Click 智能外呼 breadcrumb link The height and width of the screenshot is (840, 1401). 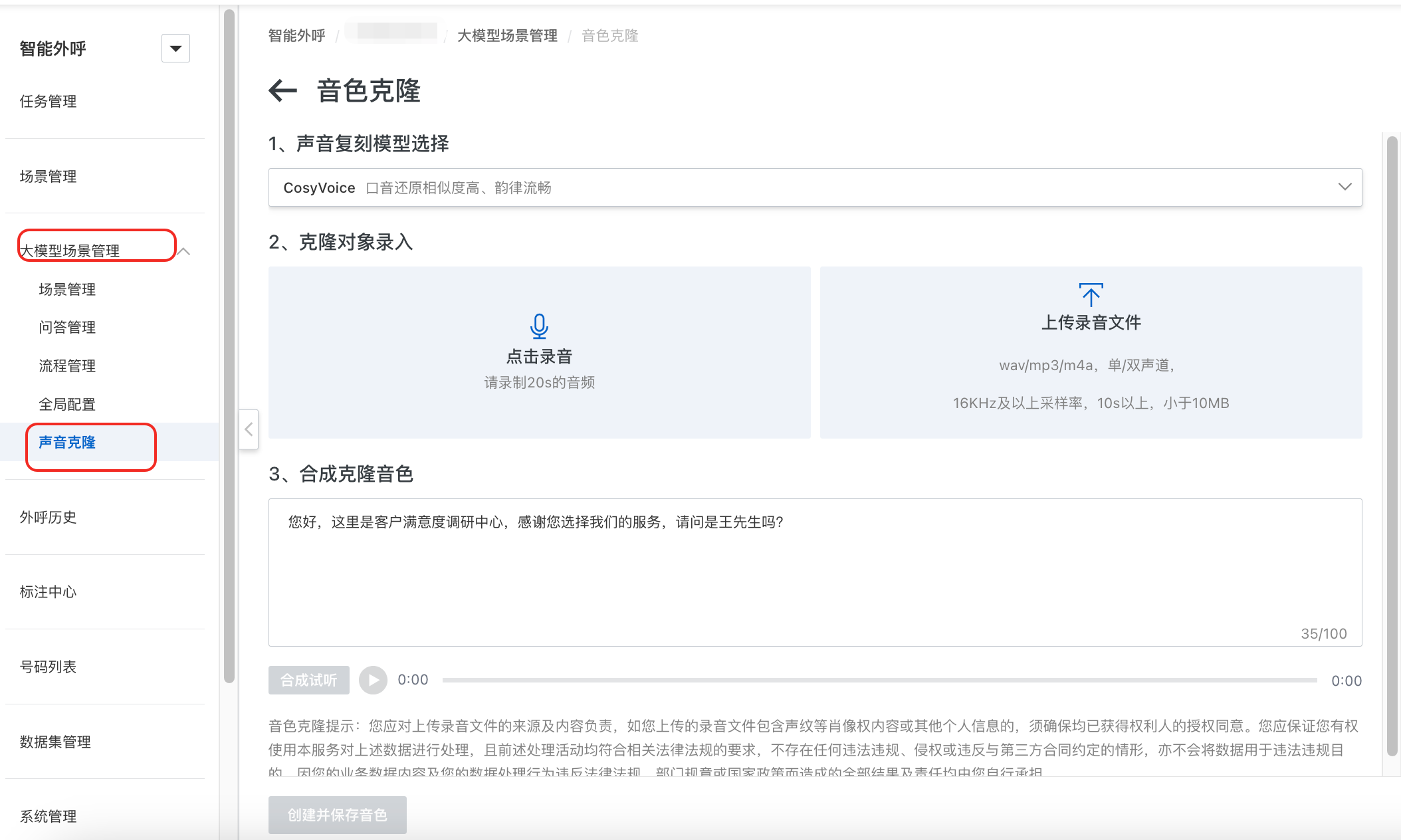(296, 36)
